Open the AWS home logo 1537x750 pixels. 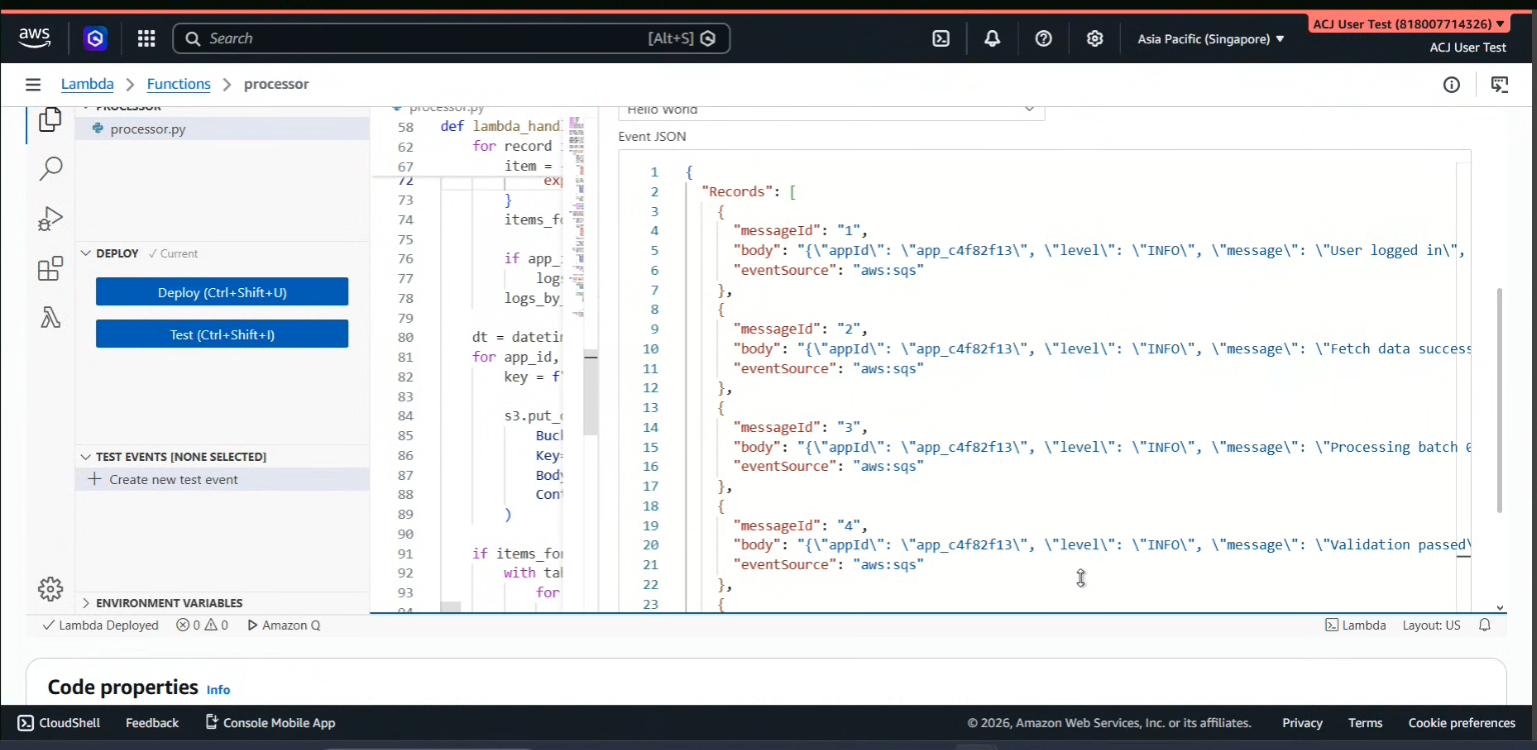click(x=34, y=38)
